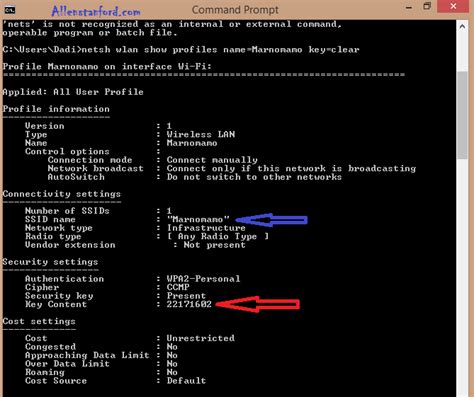Click the 'Roaming' label
Viewport: 474px width, 397px height.
pos(45,372)
